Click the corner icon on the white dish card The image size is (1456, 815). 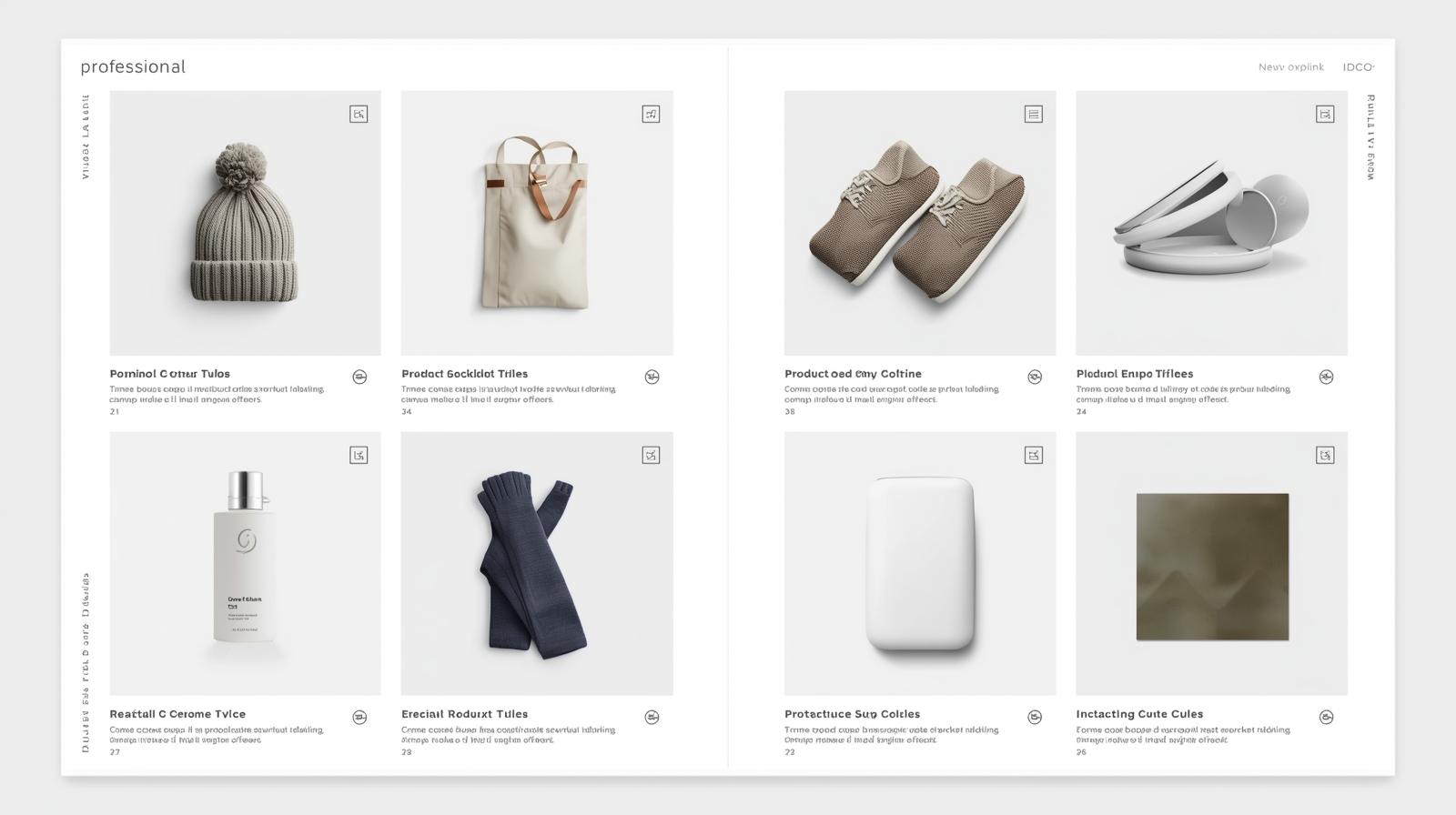pos(1325,114)
